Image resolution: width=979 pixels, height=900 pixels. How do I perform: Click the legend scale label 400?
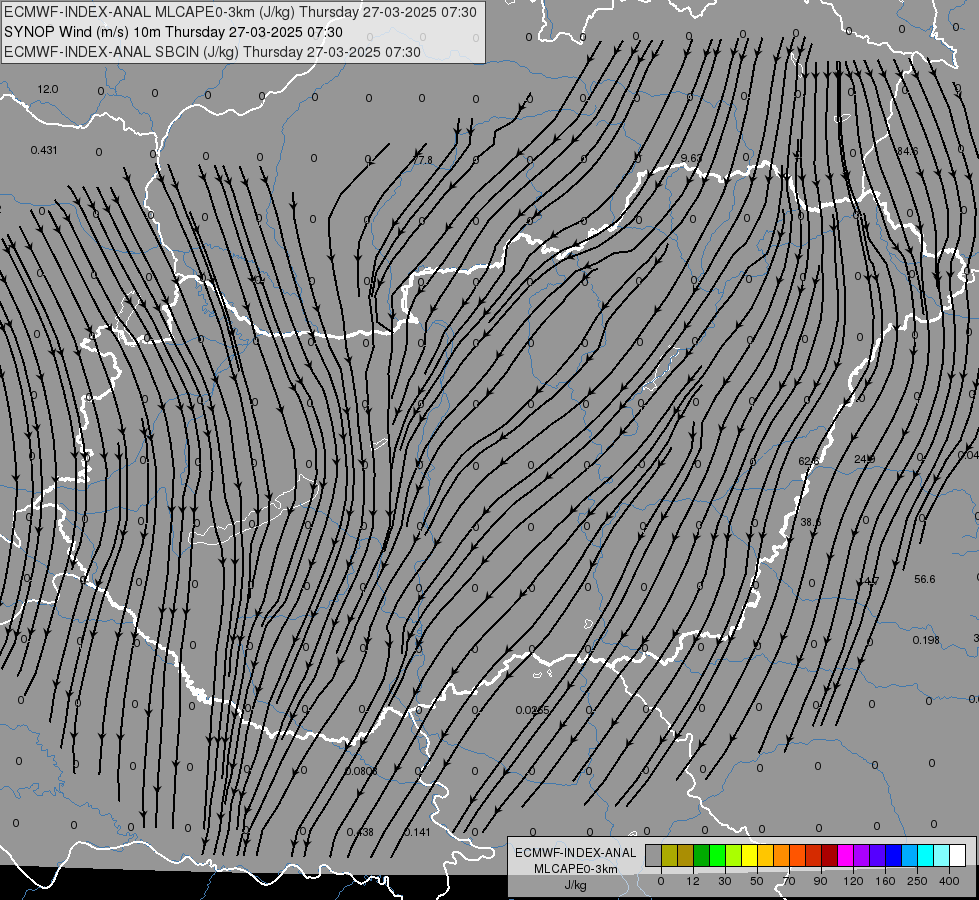(949, 881)
